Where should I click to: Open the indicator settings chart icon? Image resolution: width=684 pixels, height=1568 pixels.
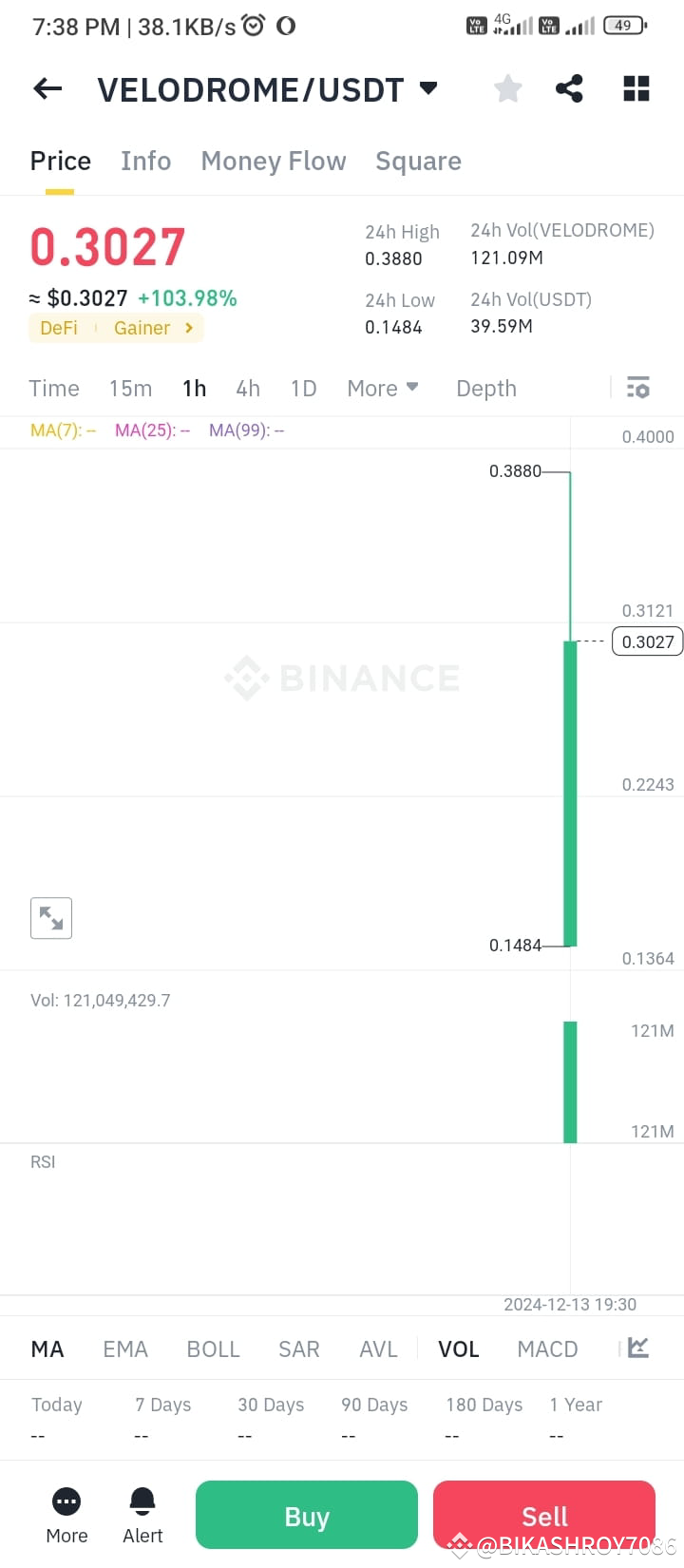coord(638,1348)
